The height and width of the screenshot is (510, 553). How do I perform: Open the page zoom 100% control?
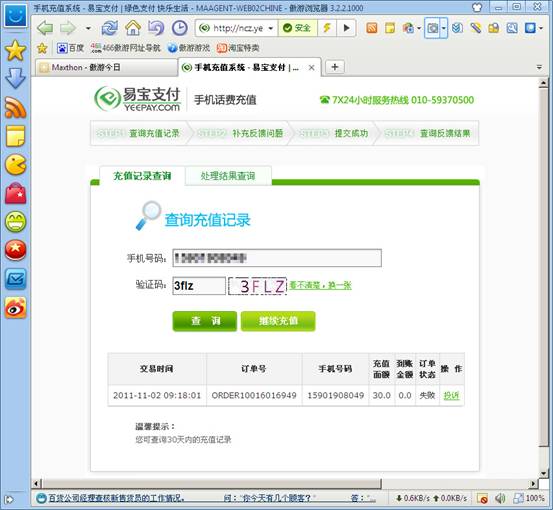(529, 498)
